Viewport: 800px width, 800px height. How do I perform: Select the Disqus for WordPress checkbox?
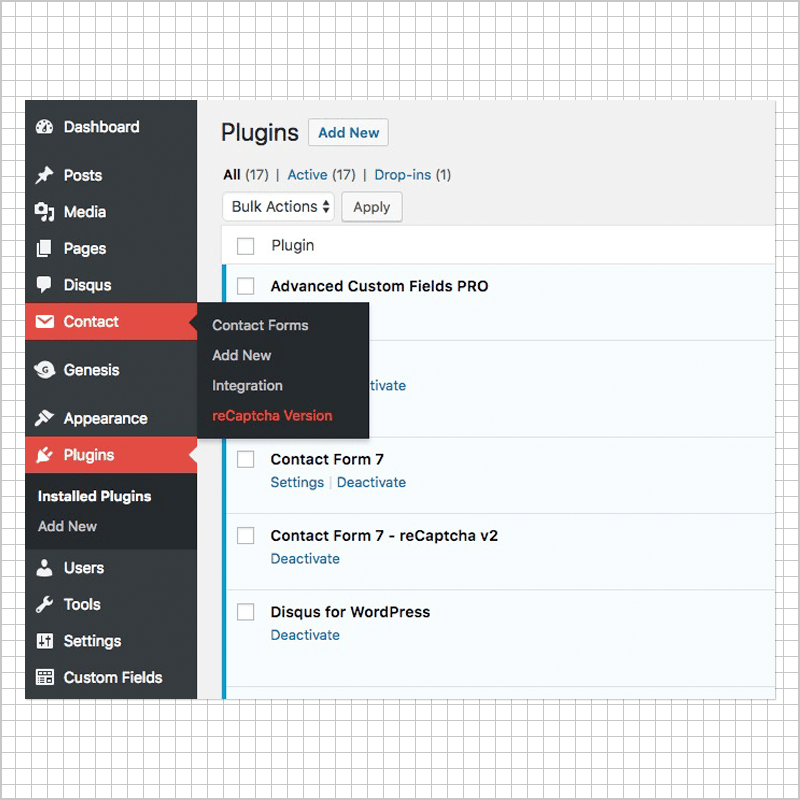(x=246, y=612)
